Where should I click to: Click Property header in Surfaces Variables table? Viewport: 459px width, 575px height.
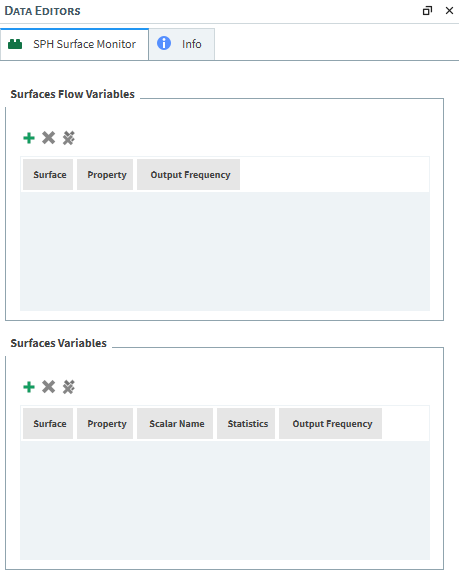click(x=105, y=424)
